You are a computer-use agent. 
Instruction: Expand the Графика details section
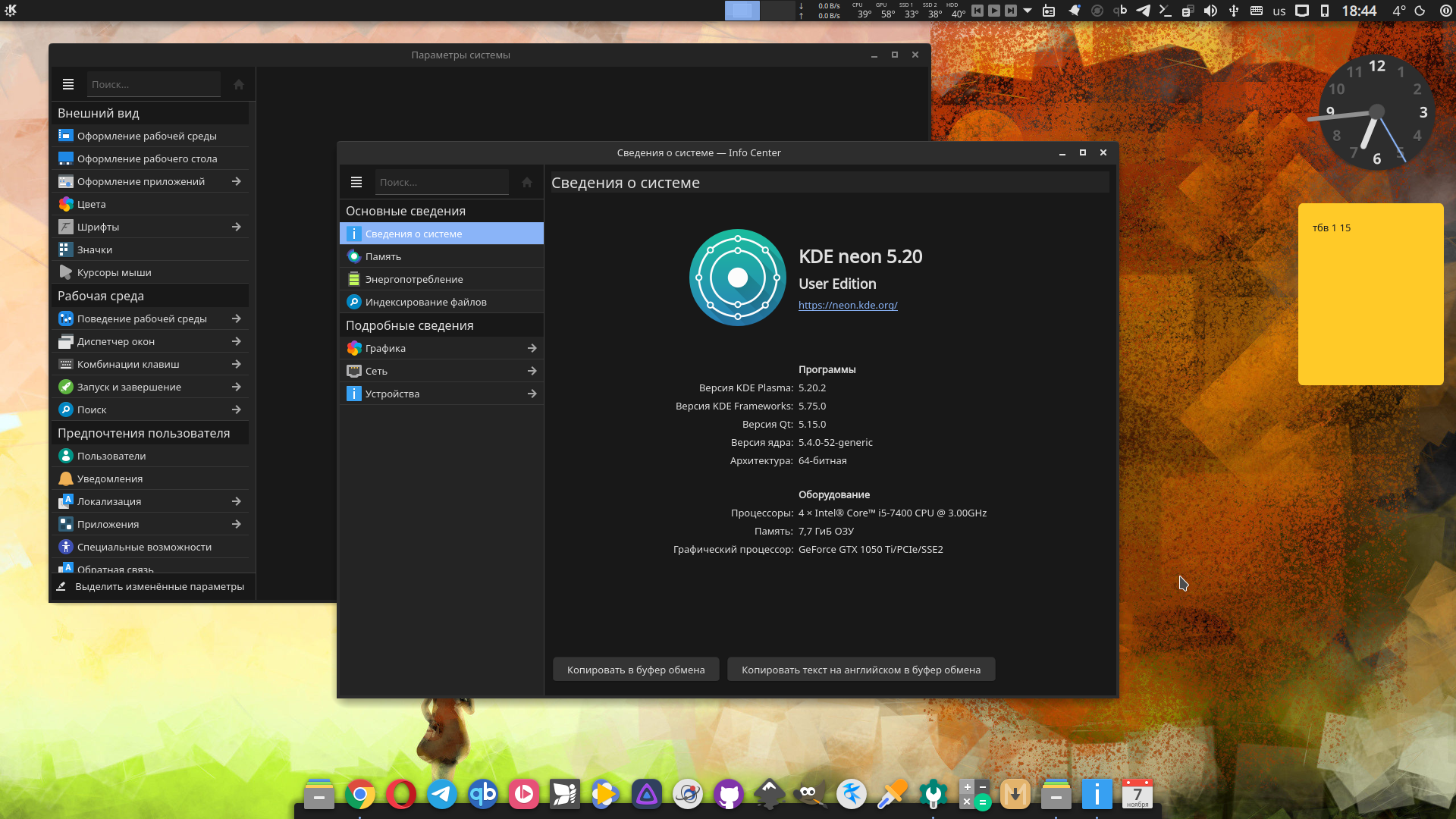click(x=442, y=348)
